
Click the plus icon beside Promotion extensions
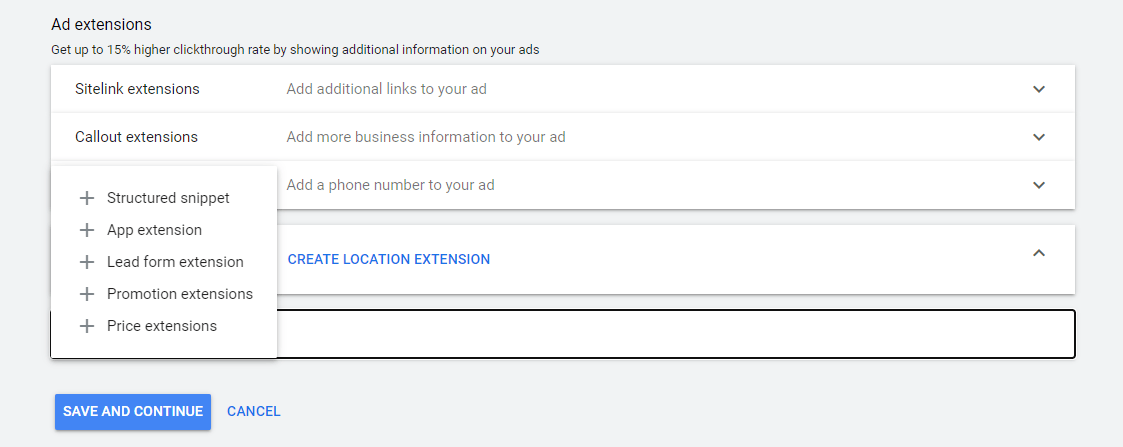[x=87, y=294]
